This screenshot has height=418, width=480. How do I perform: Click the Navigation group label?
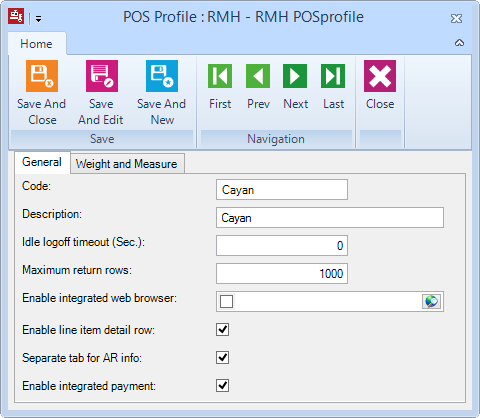point(276,139)
